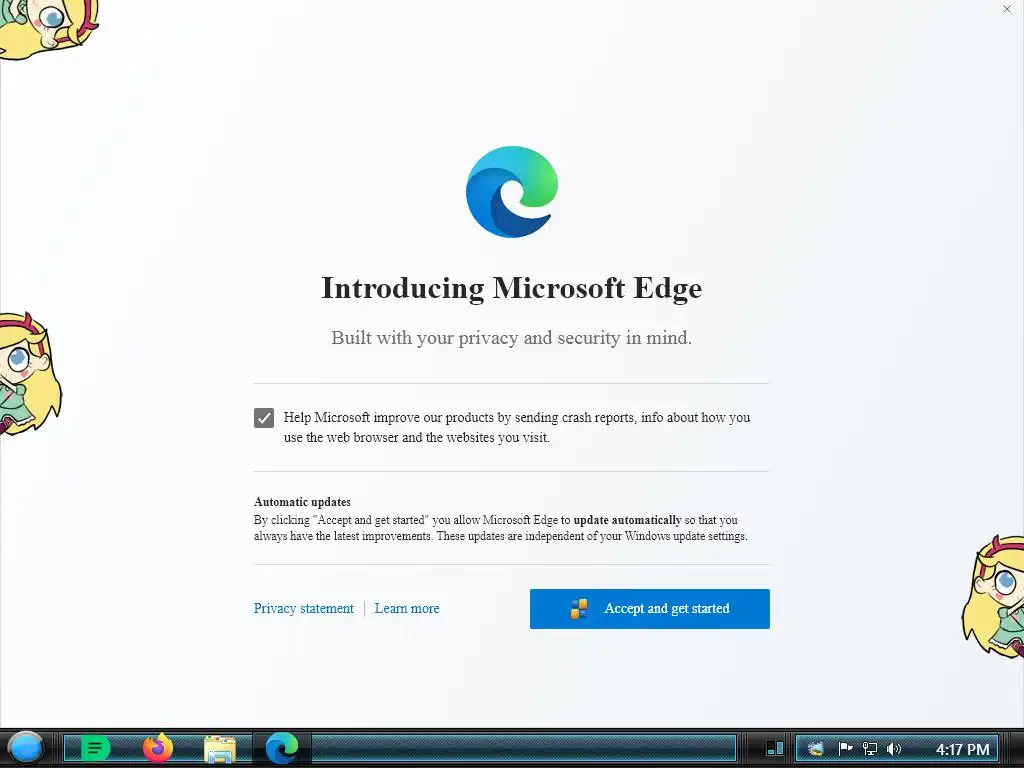Open the Action Center flag icon

click(844, 748)
